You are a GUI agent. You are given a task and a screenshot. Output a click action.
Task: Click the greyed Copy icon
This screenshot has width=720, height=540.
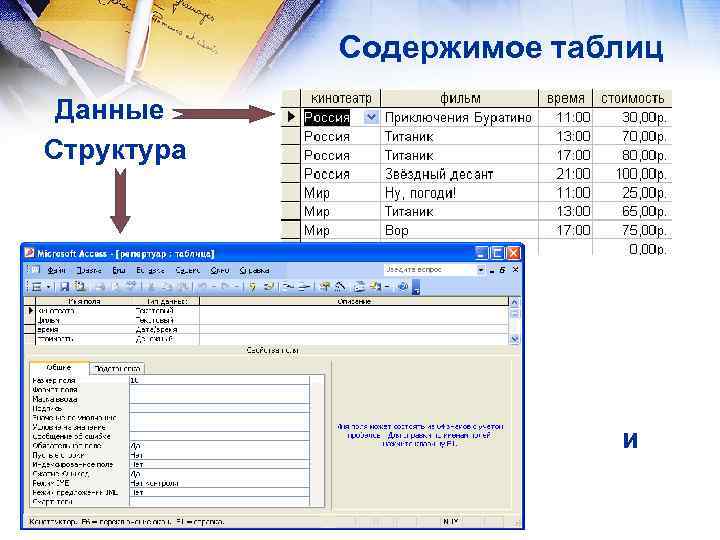[167, 287]
